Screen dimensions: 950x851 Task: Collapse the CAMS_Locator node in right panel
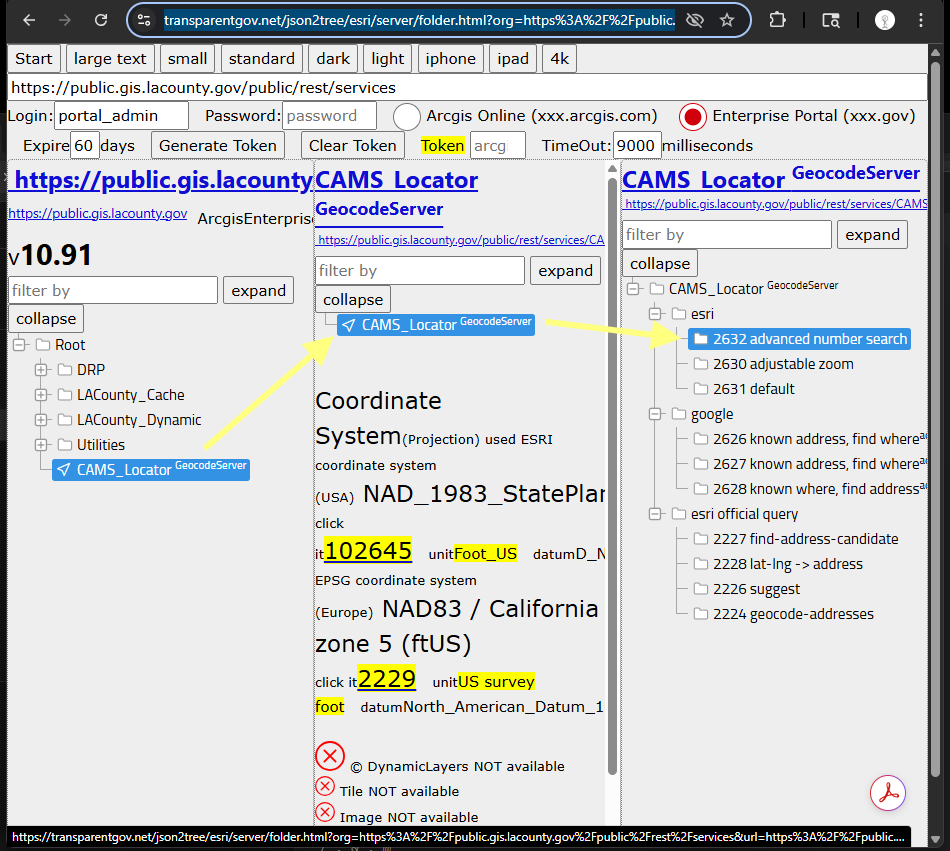point(633,288)
